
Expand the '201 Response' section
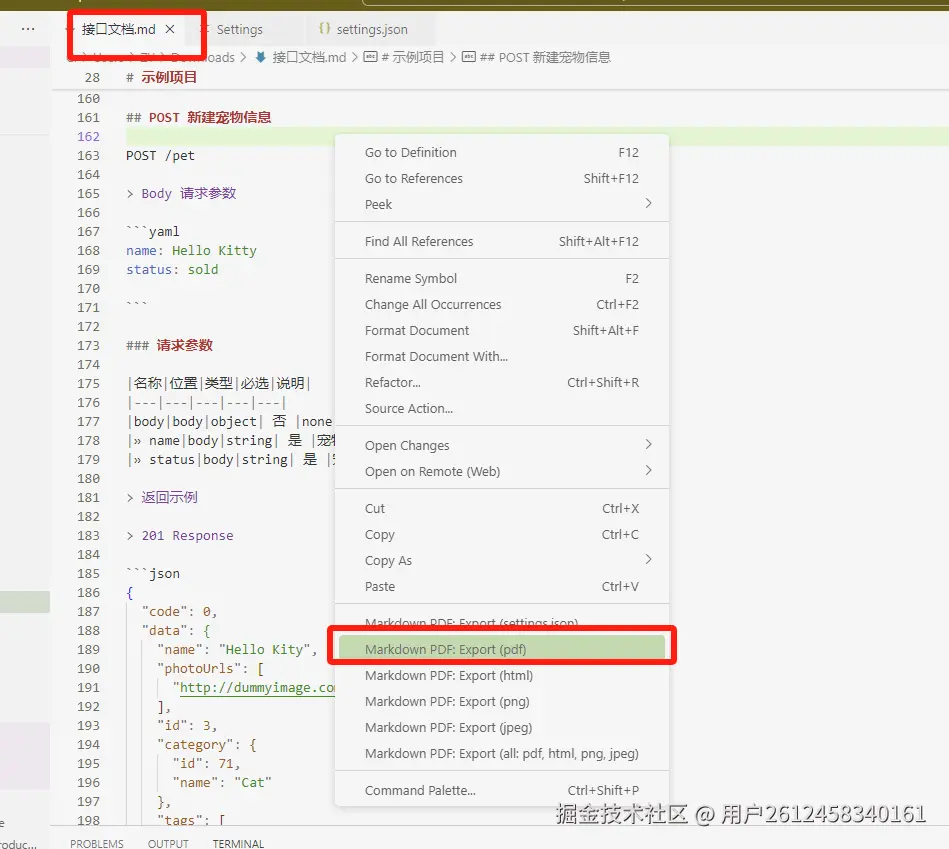(x=180, y=536)
